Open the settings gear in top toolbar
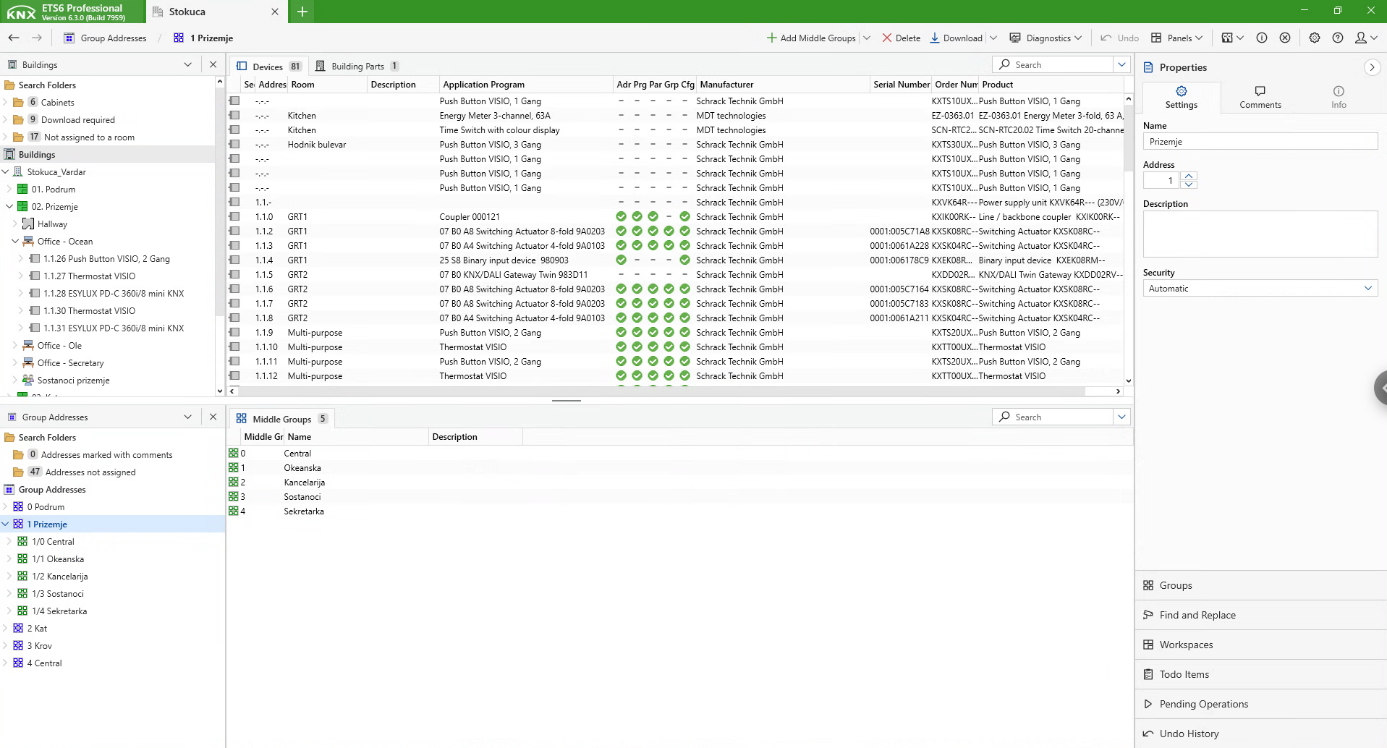The height and width of the screenshot is (748, 1387). coord(1314,38)
